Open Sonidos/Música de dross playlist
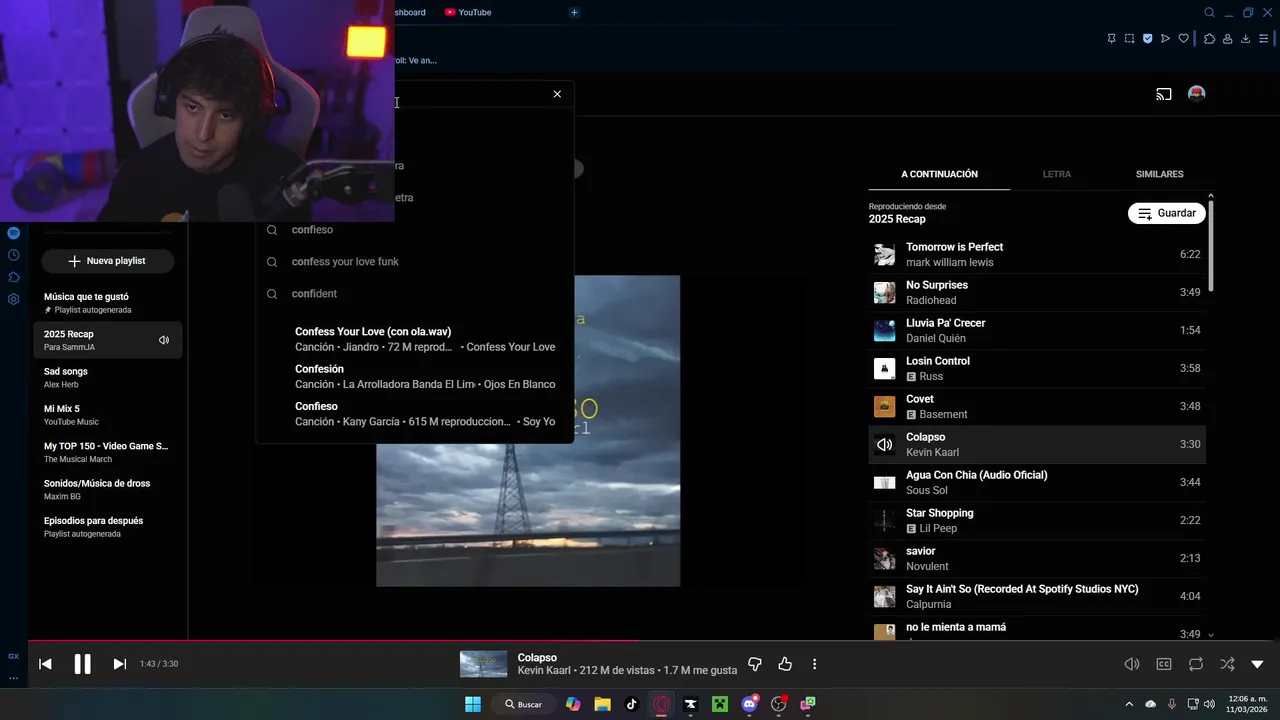1280x720 pixels. click(108, 489)
